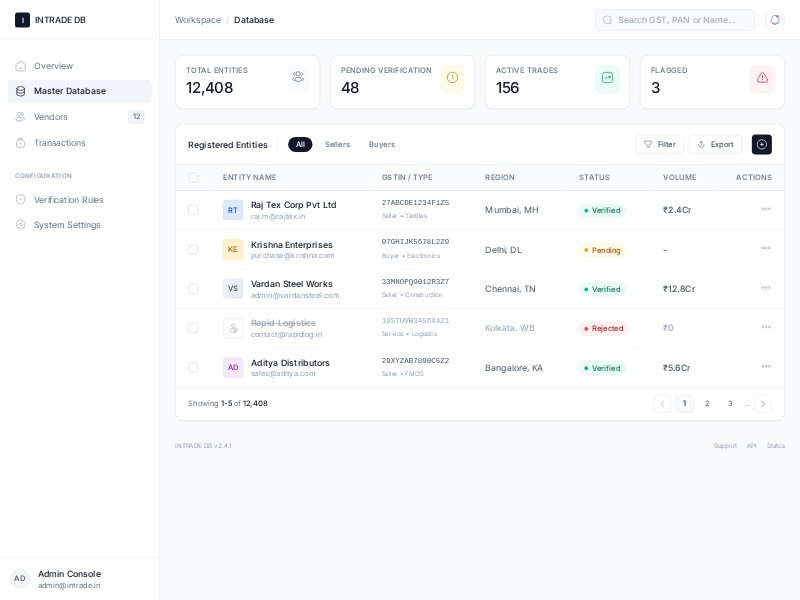Open the actions menu for Raj Tex Corp
The image size is (800, 600).
766,210
